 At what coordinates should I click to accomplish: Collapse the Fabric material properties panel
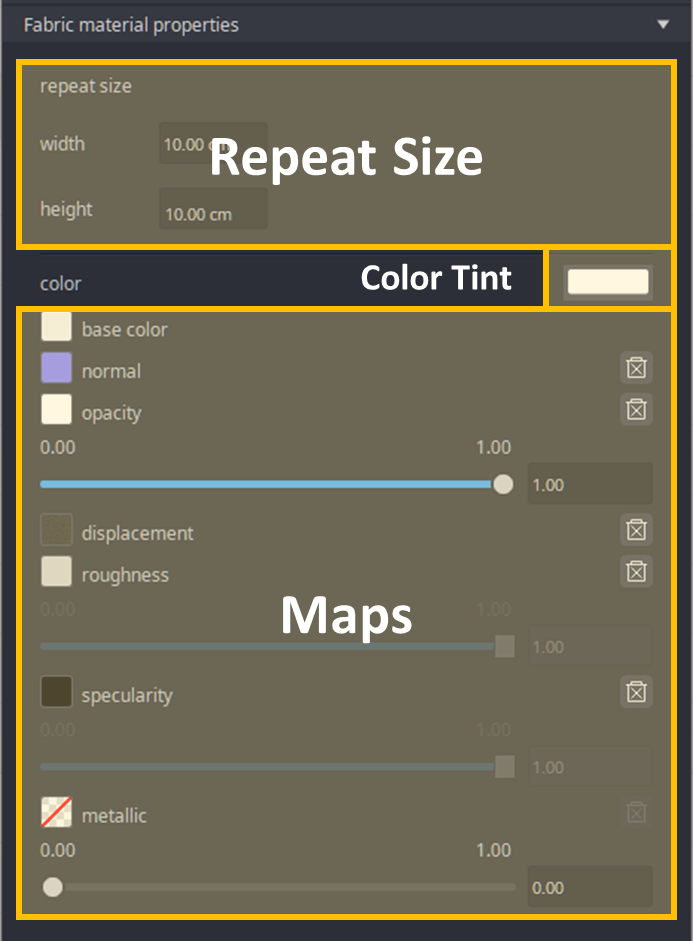pyautogui.click(x=663, y=24)
